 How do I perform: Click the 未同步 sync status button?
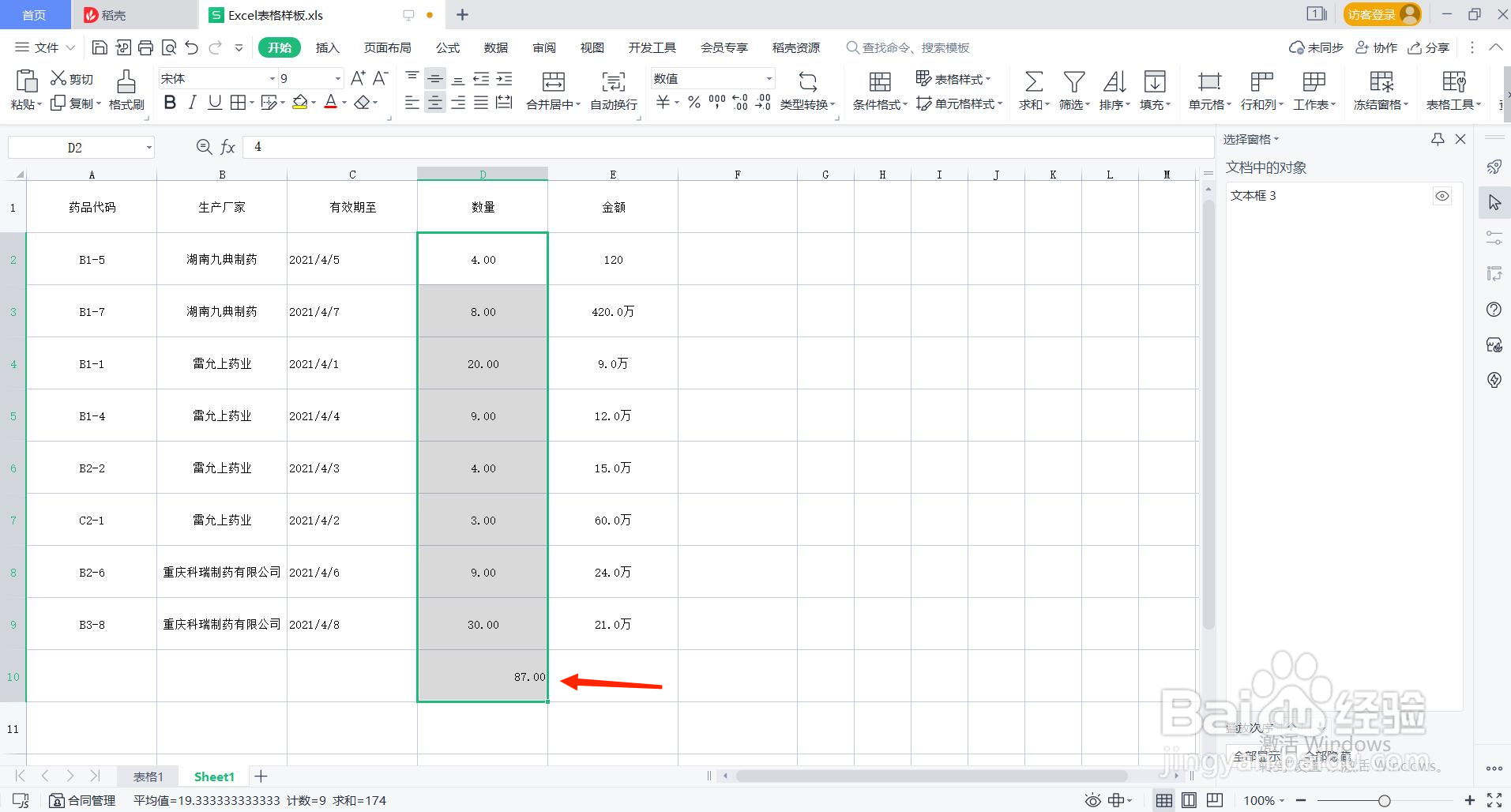click(x=1316, y=48)
